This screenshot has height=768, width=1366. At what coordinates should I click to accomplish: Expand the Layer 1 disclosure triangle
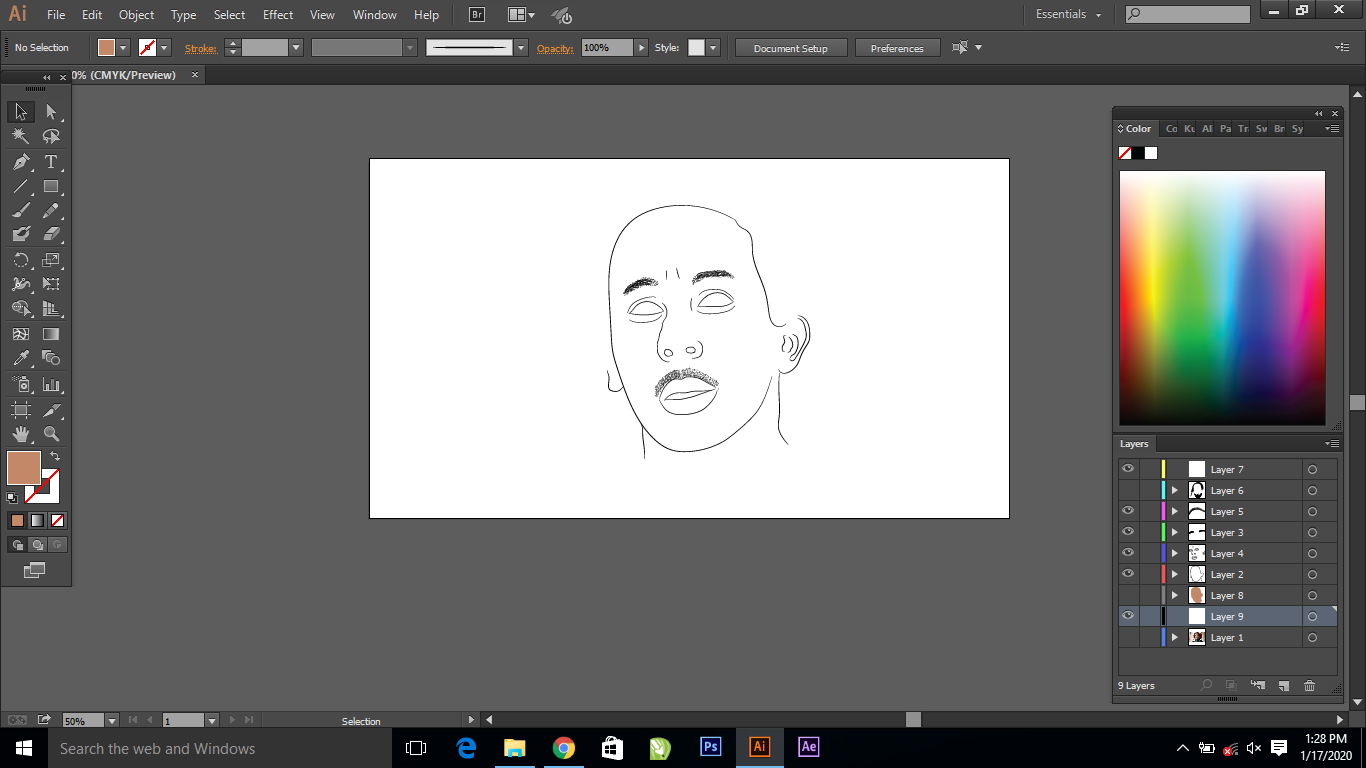1175,637
